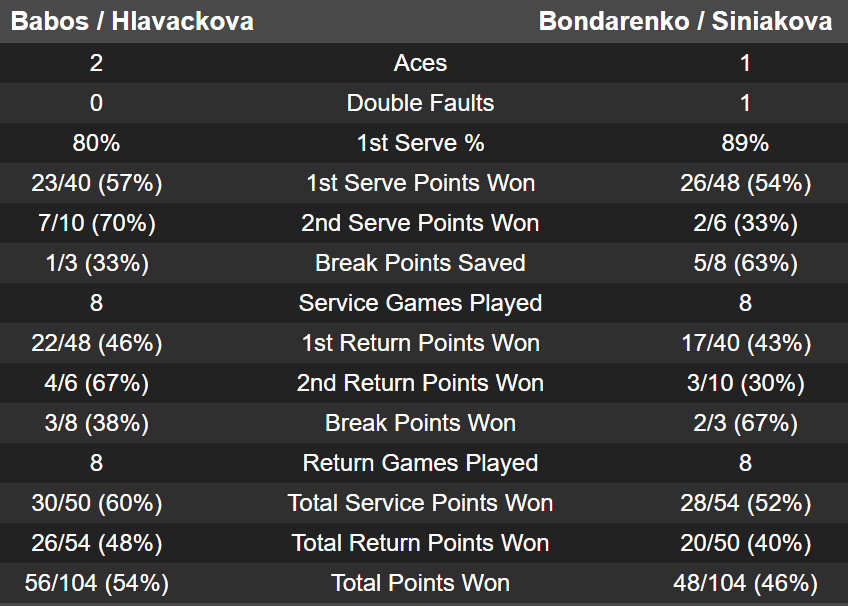Click the Bondarenko / Siniakova team header
Viewport: 848px width, 606px height.
tap(685, 21)
